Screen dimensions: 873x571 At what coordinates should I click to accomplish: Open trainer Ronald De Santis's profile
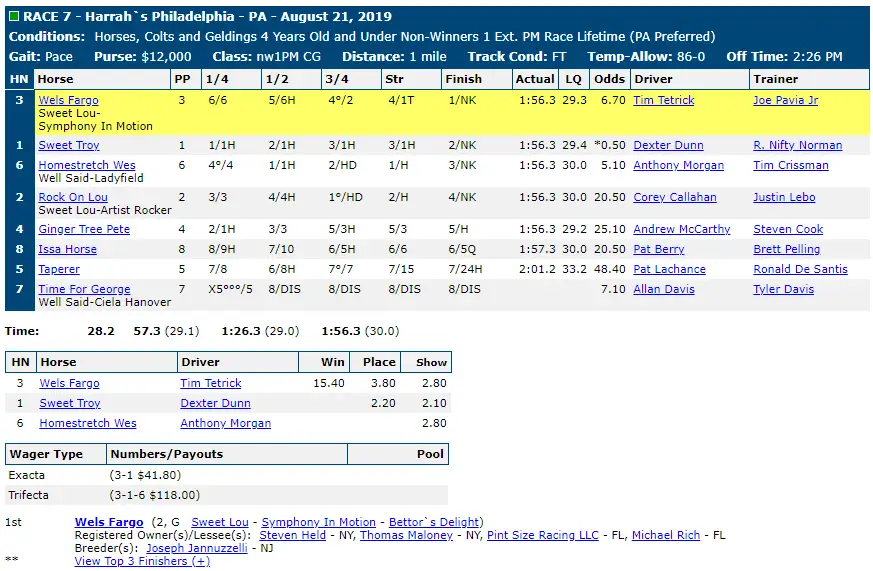tap(800, 269)
